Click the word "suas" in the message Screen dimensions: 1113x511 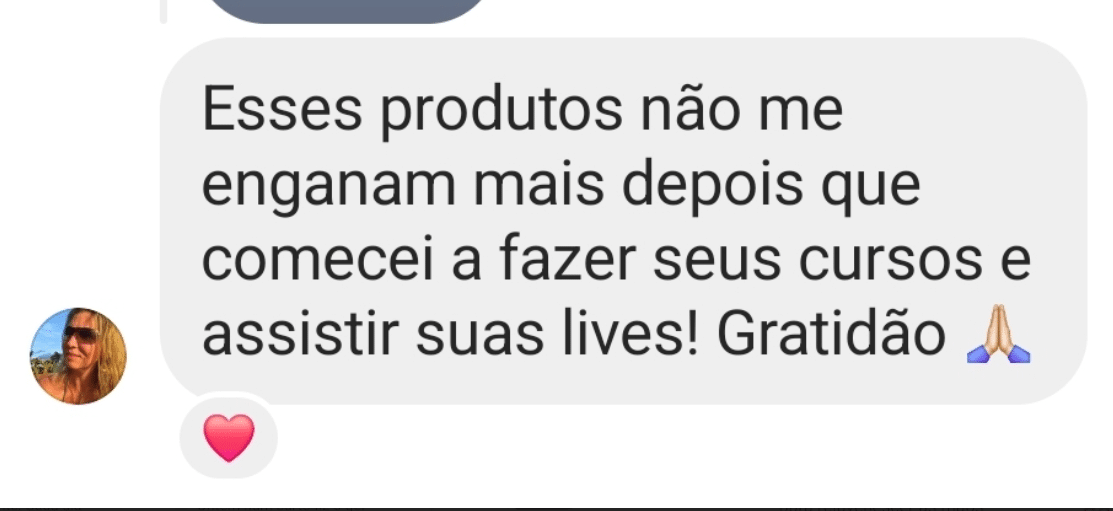480,336
